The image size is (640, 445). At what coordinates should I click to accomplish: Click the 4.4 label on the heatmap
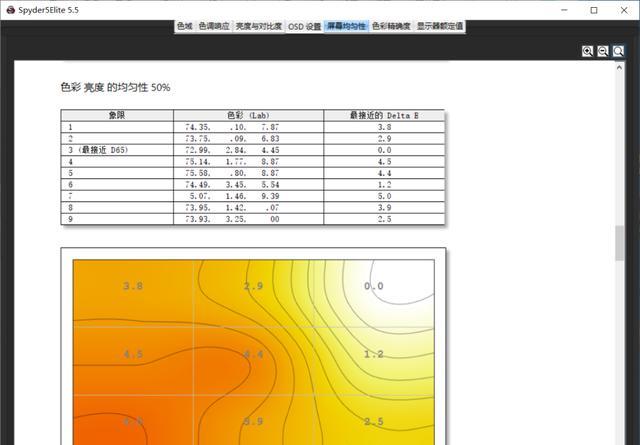(x=253, y=354)
